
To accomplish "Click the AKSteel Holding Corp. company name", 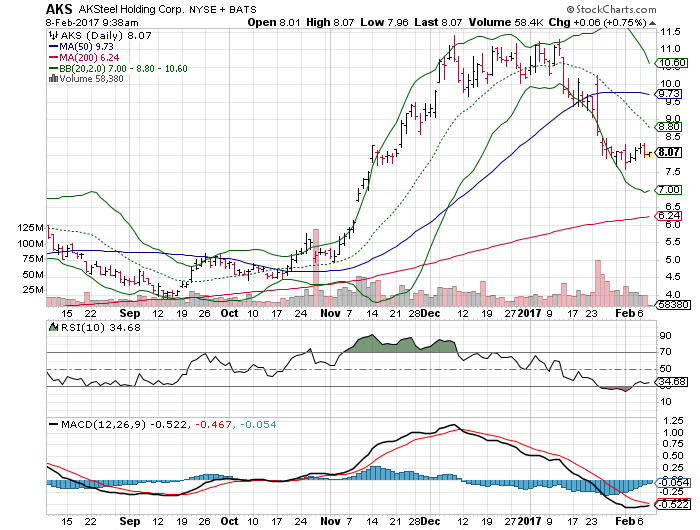I will pyautogui.click(x=131, y=9).
